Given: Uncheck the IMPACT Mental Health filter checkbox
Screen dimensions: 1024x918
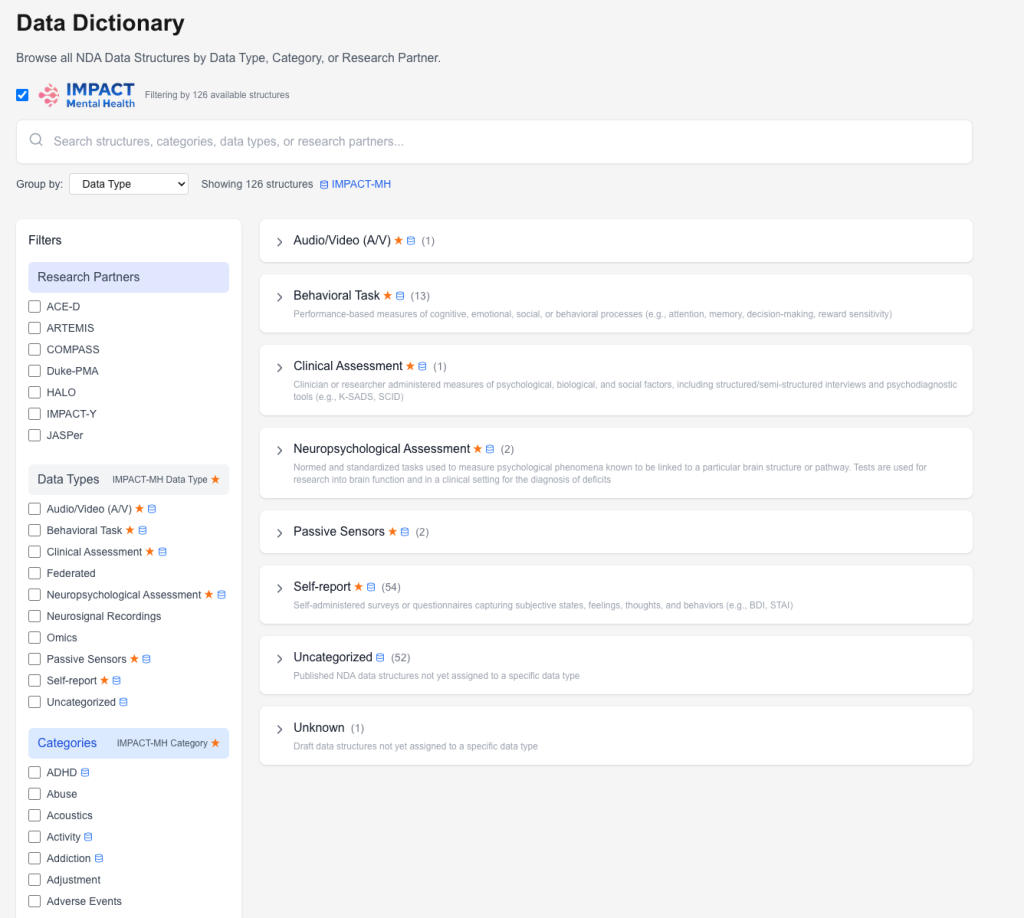Looking at the screenshot, I should pos(22,95).
